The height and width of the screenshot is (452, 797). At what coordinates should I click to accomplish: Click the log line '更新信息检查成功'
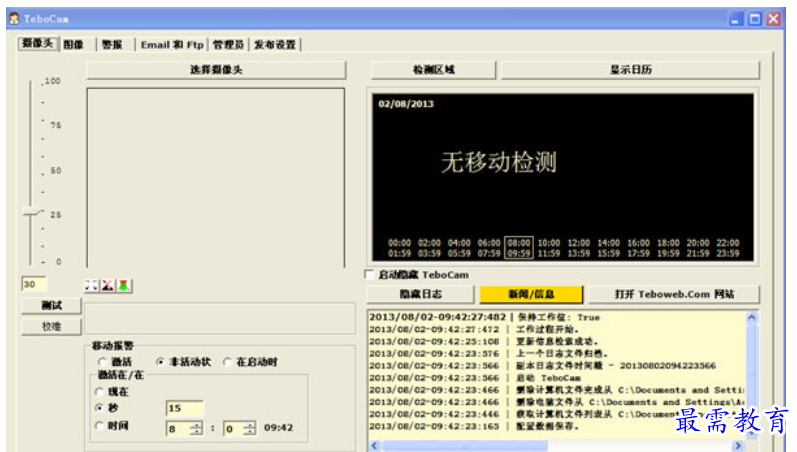point(484,341)
